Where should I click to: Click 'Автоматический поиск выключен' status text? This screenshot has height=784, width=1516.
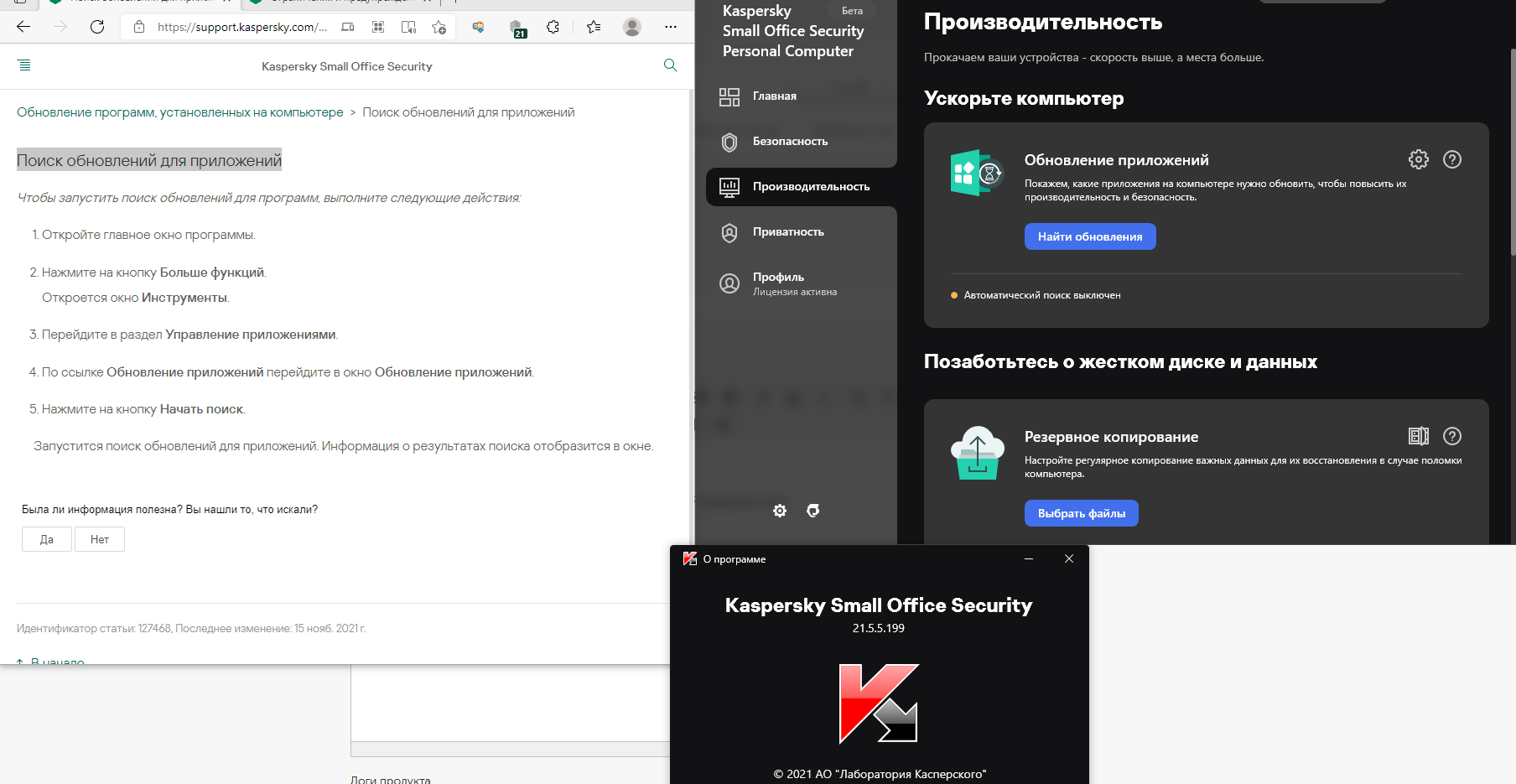click(x=1042, y=295)
